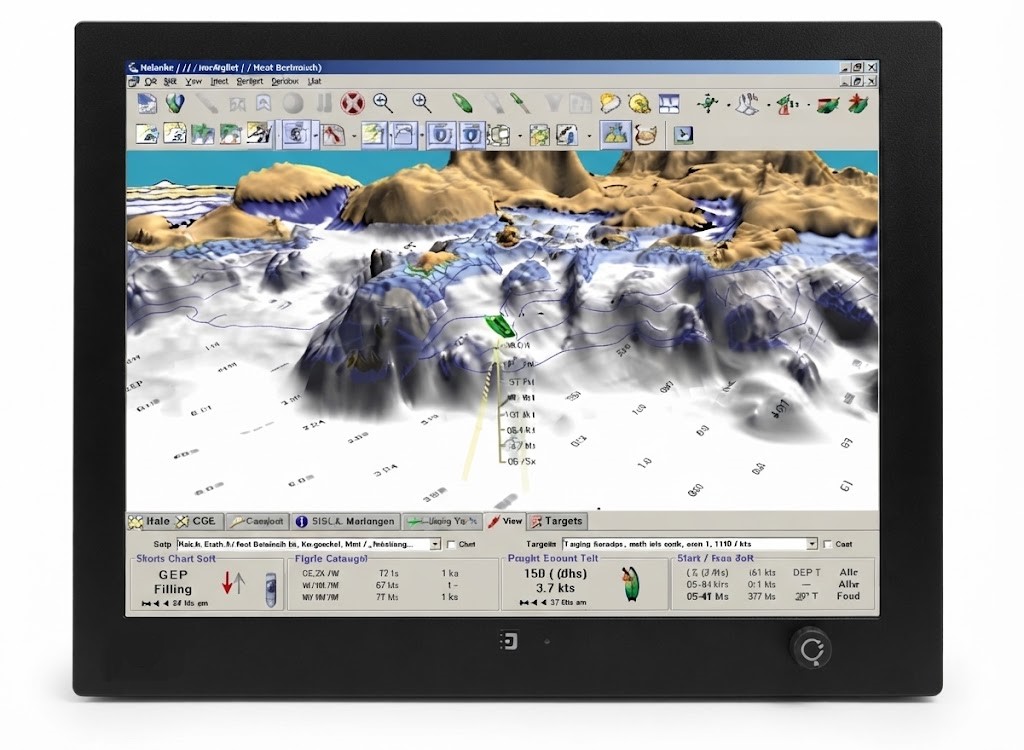The image size is (1024, 750).
Task: Switch to the Caeujoot tab
Action: tap(257, 521)
